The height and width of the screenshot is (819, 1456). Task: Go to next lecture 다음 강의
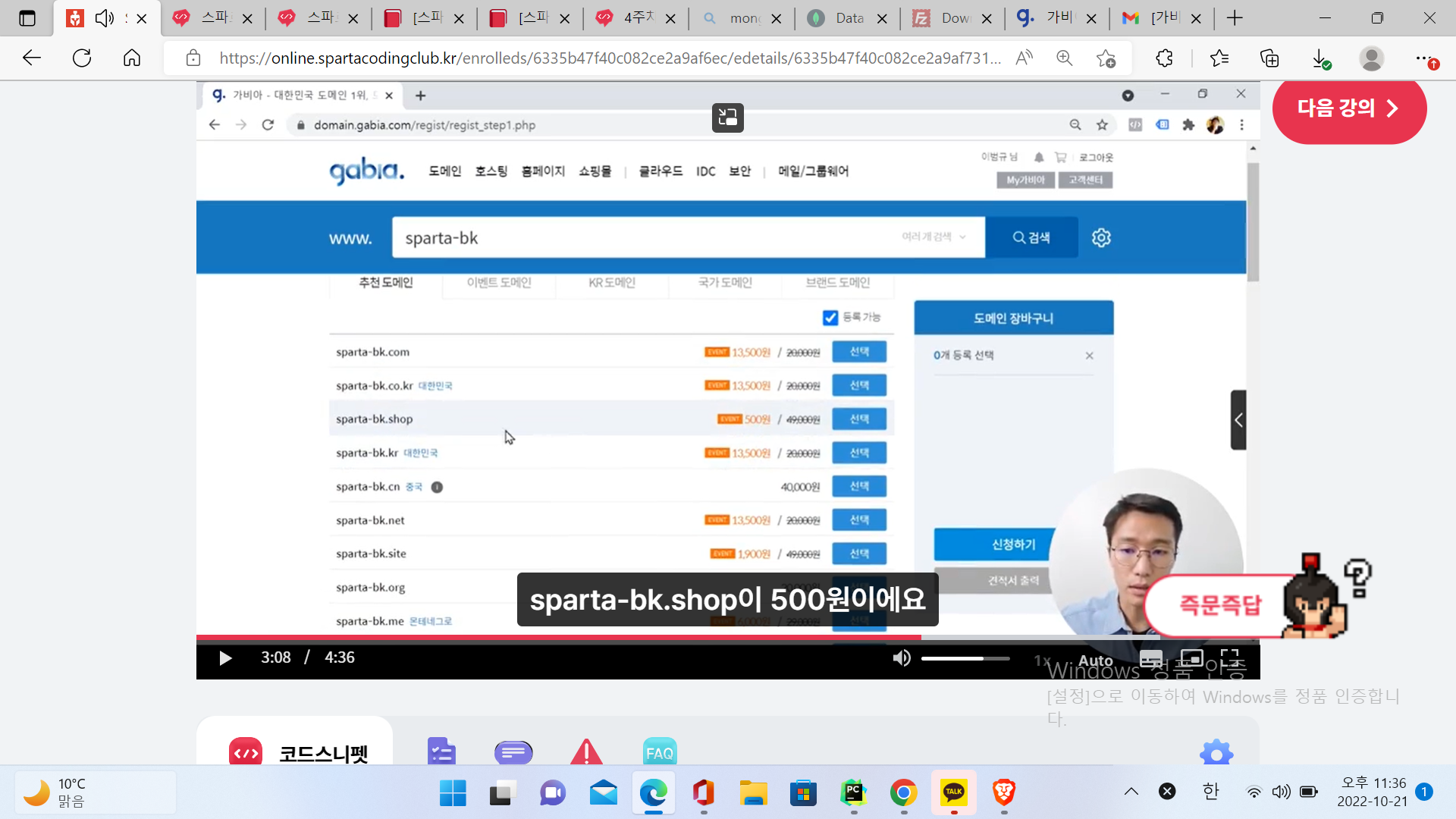click(x=1349, y=108)
